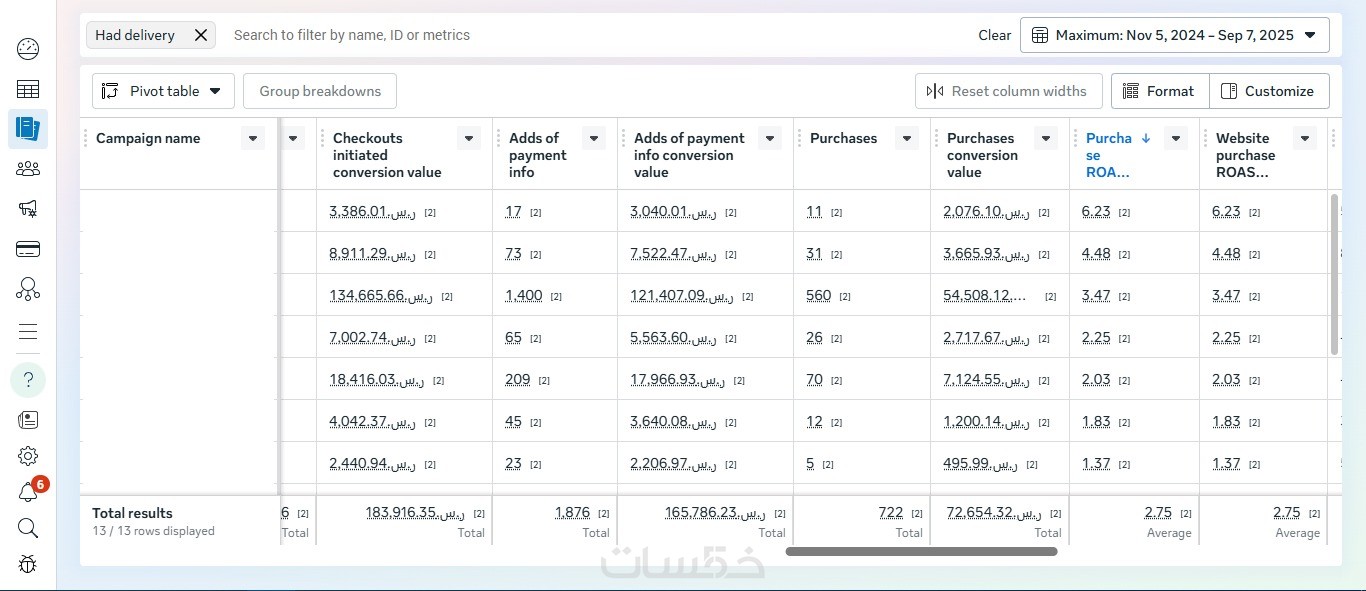
Task: Select the Ads reporting icon in sidebar
Action: click(28, 129)
